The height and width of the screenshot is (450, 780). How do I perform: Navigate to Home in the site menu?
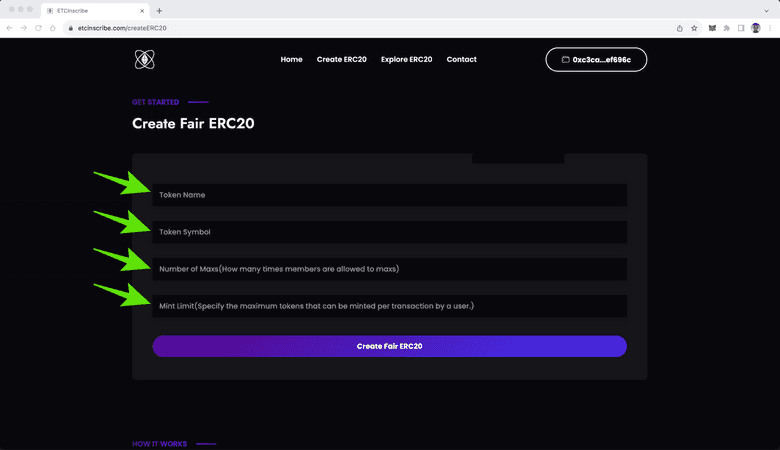pos(291,60)
